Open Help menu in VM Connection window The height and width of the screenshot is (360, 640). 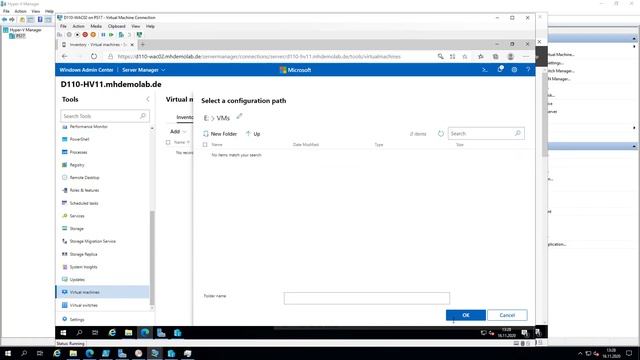(x=150, y=26)
